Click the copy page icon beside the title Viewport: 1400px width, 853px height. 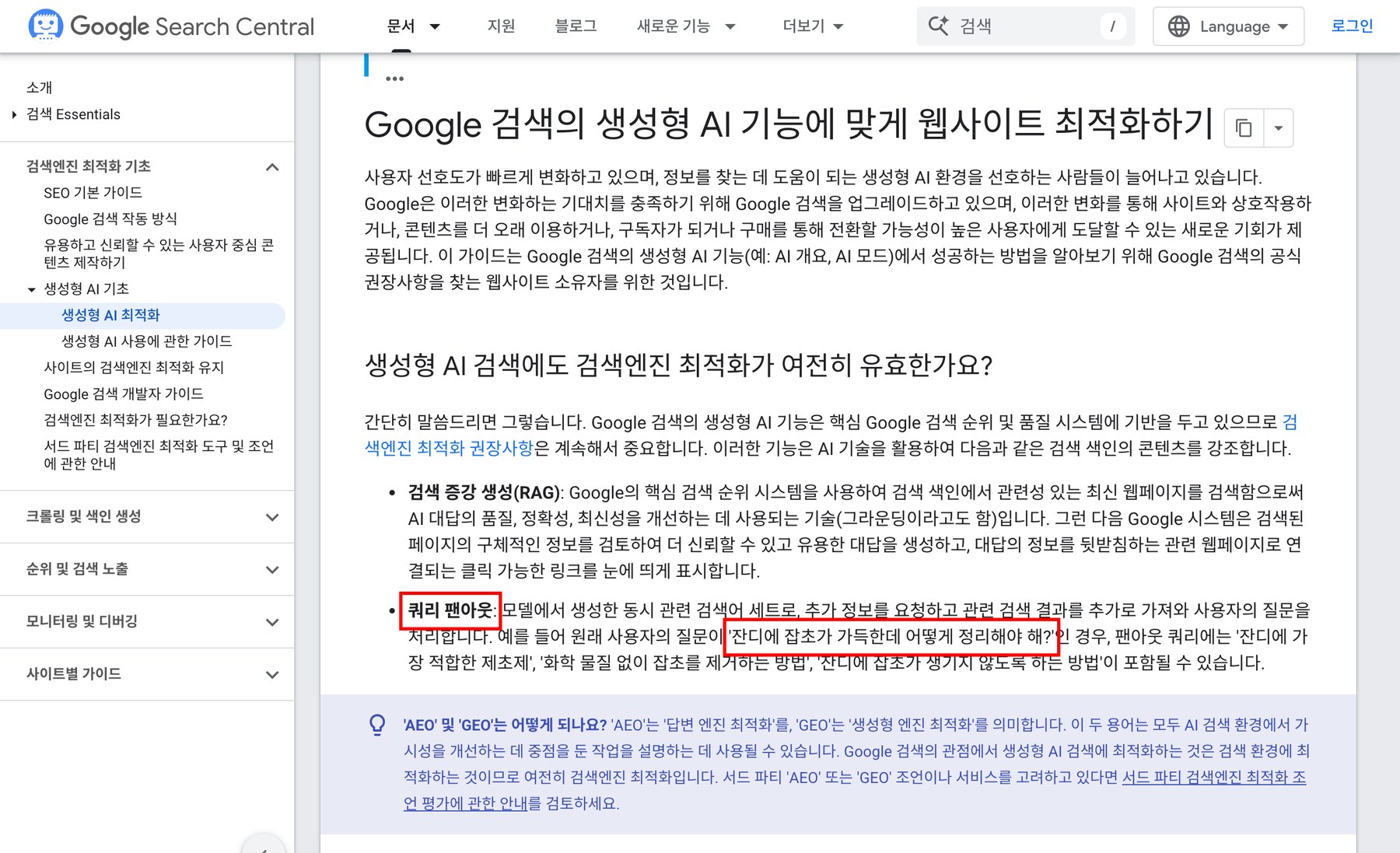[x=1244, y=128]
